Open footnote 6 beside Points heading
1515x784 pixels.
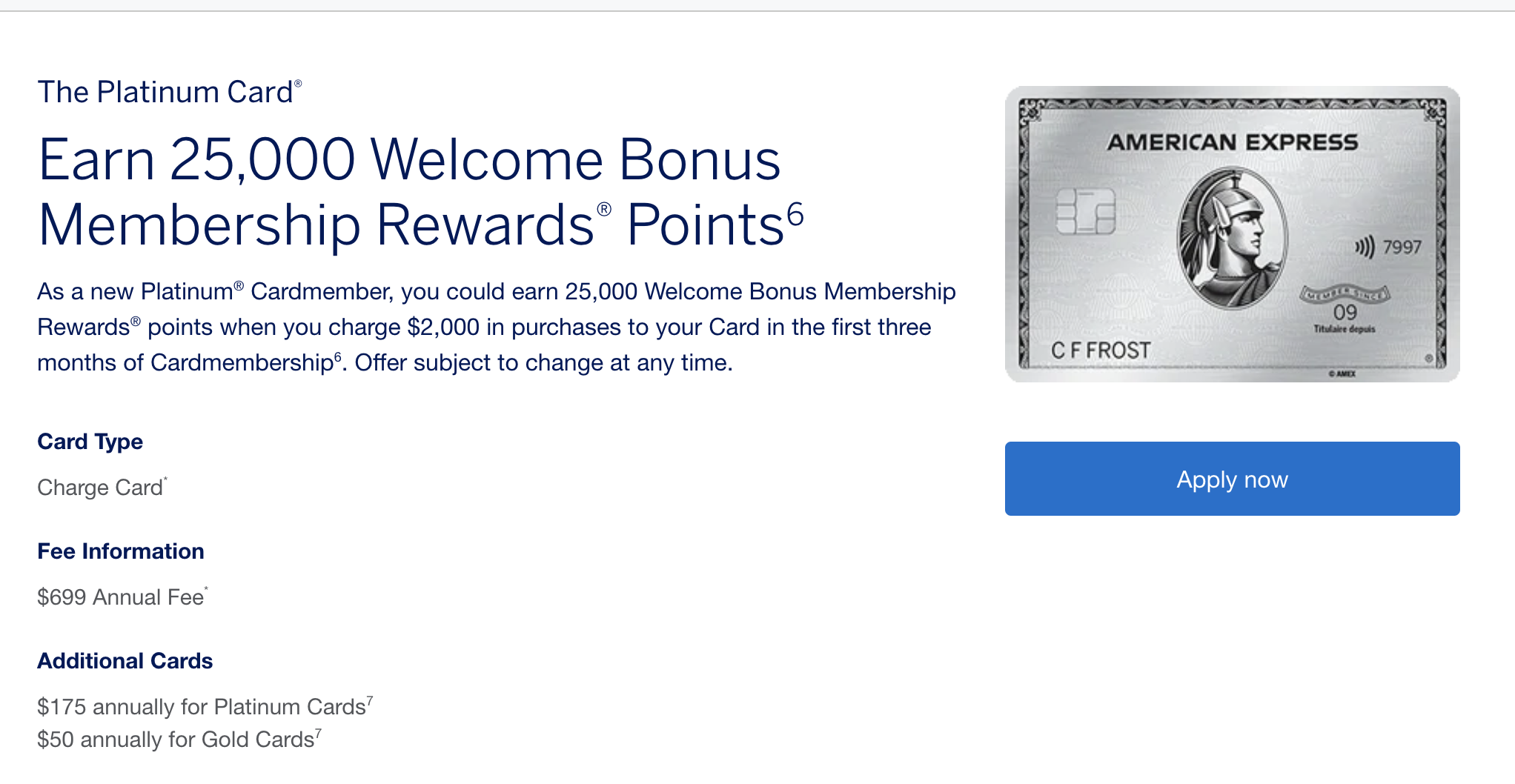tap(795, 214)
